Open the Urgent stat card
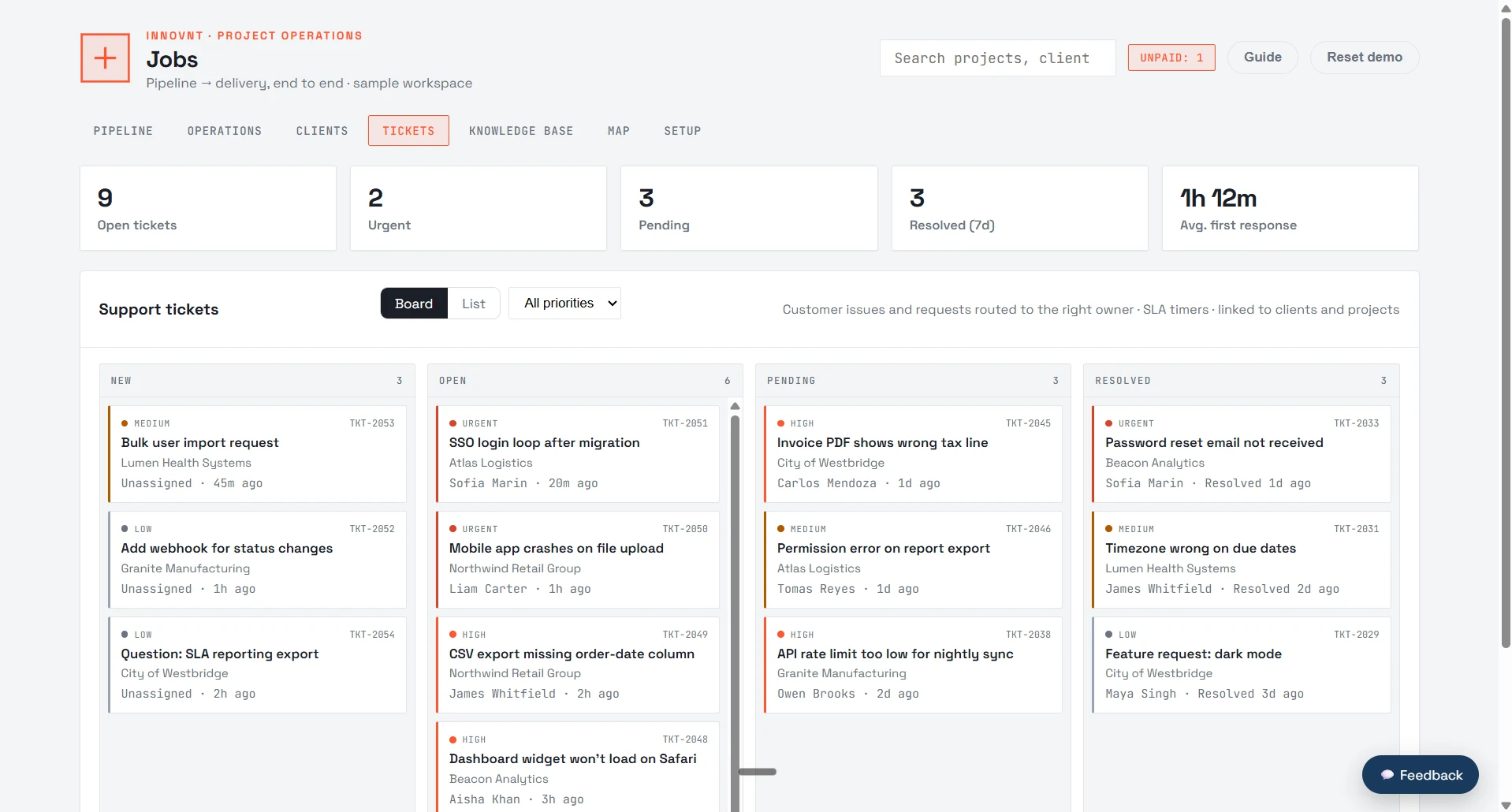1512x812 pixels. (x=479, y=208)
